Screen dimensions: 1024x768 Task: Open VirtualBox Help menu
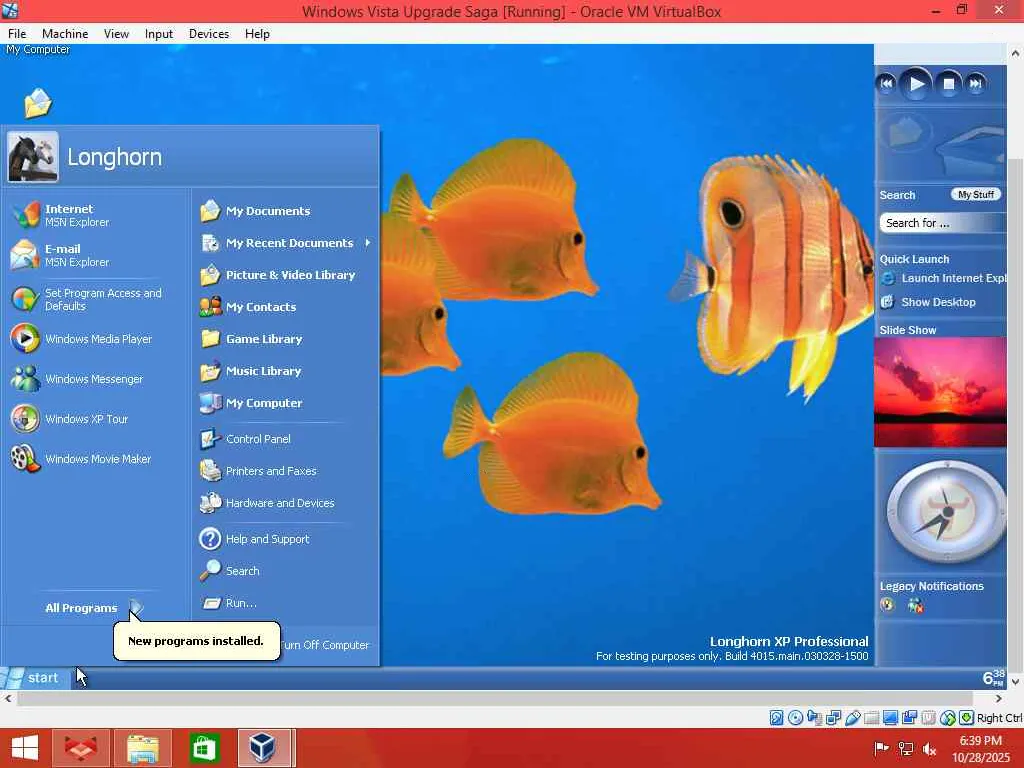click(257, 33)
